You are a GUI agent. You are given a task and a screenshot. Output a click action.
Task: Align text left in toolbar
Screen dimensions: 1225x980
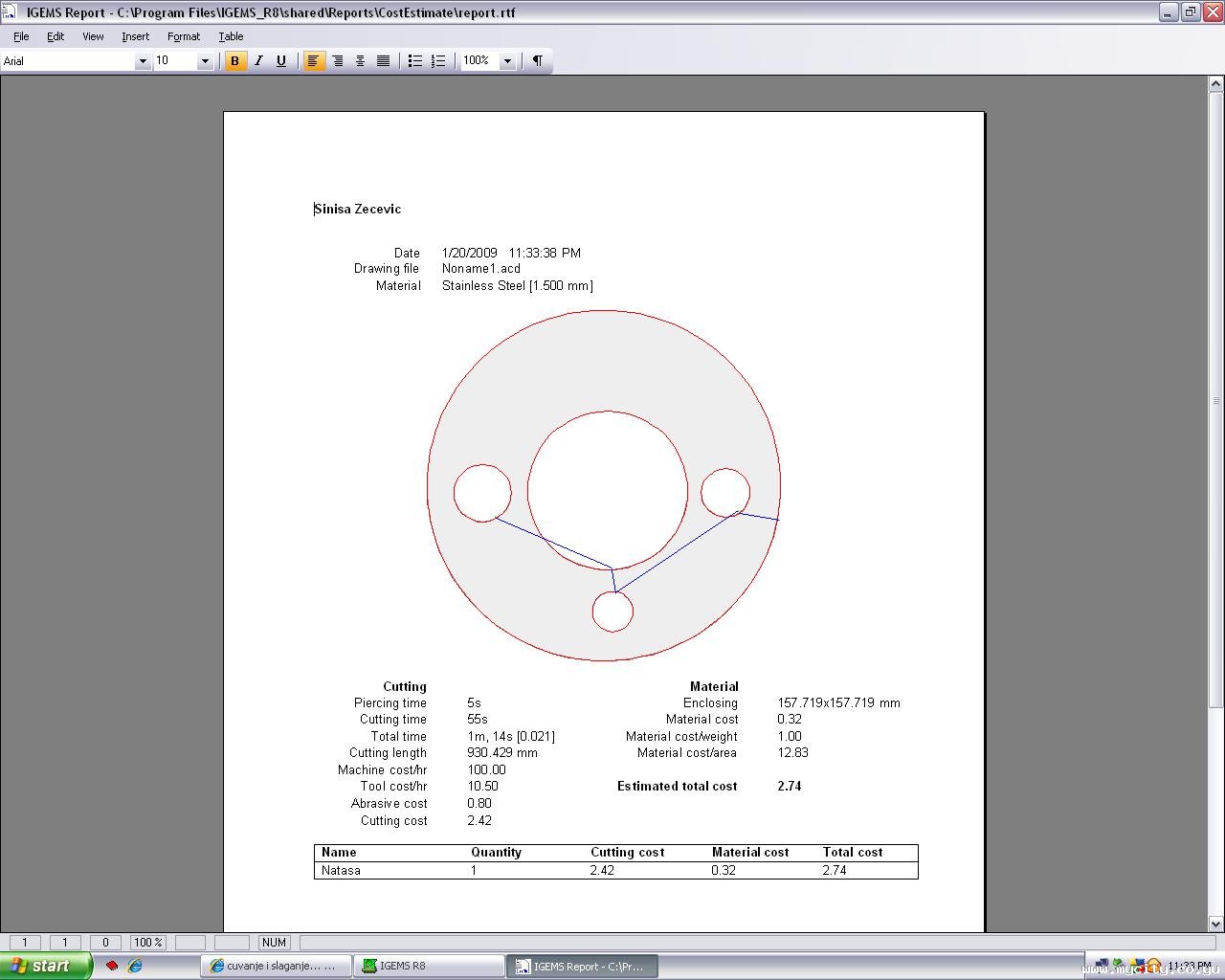(313, 61)
